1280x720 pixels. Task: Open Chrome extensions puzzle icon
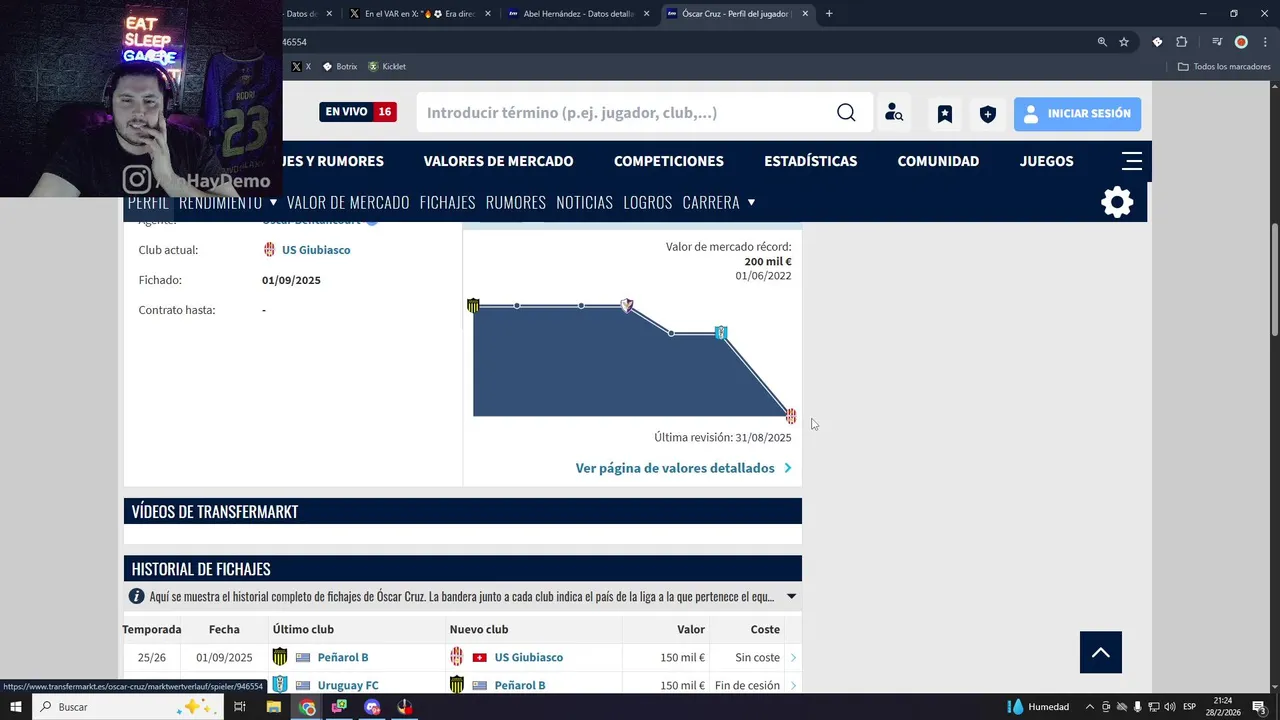pos(1182,42)
